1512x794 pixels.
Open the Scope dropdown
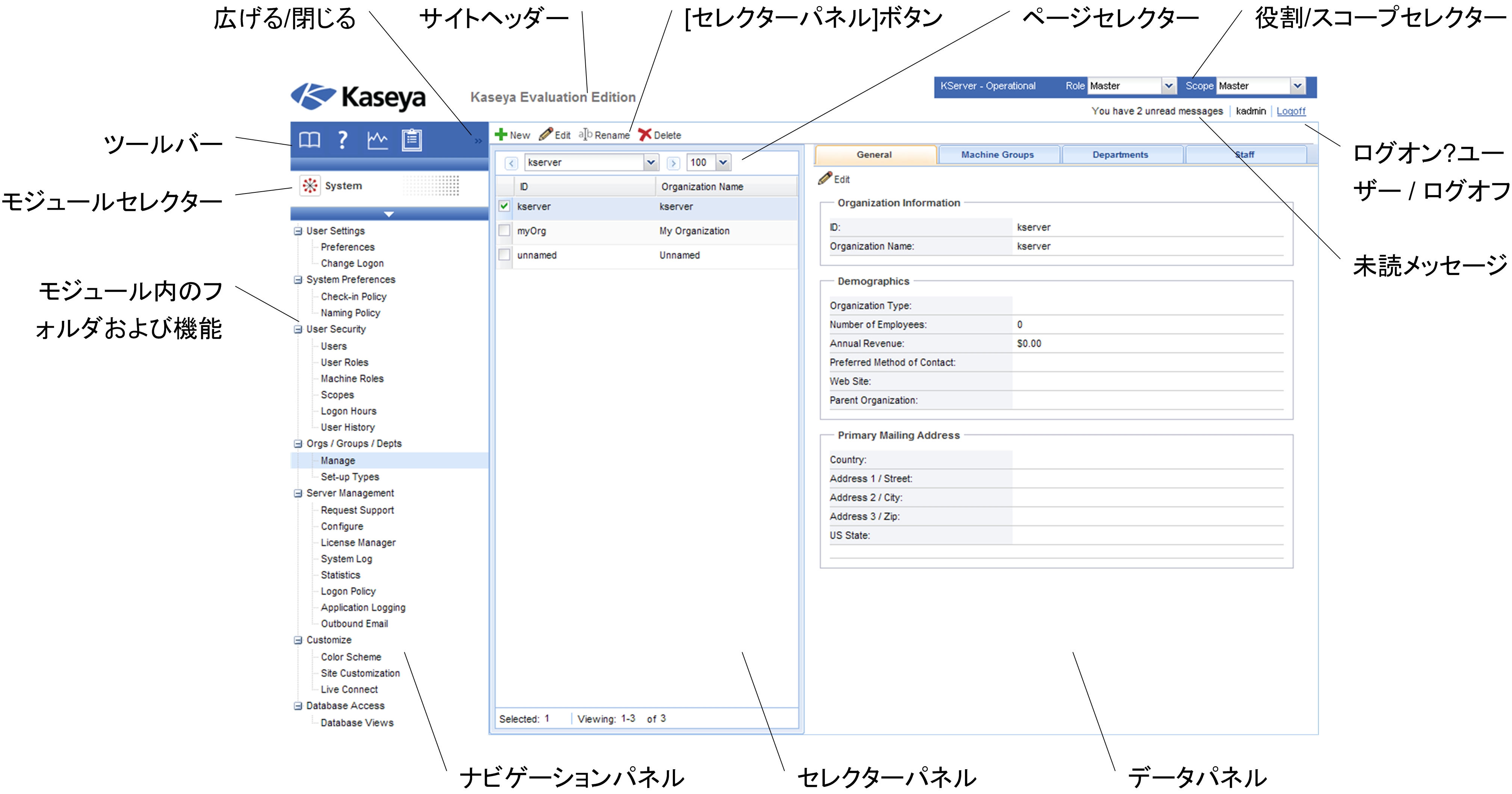tap(1297, 86)
